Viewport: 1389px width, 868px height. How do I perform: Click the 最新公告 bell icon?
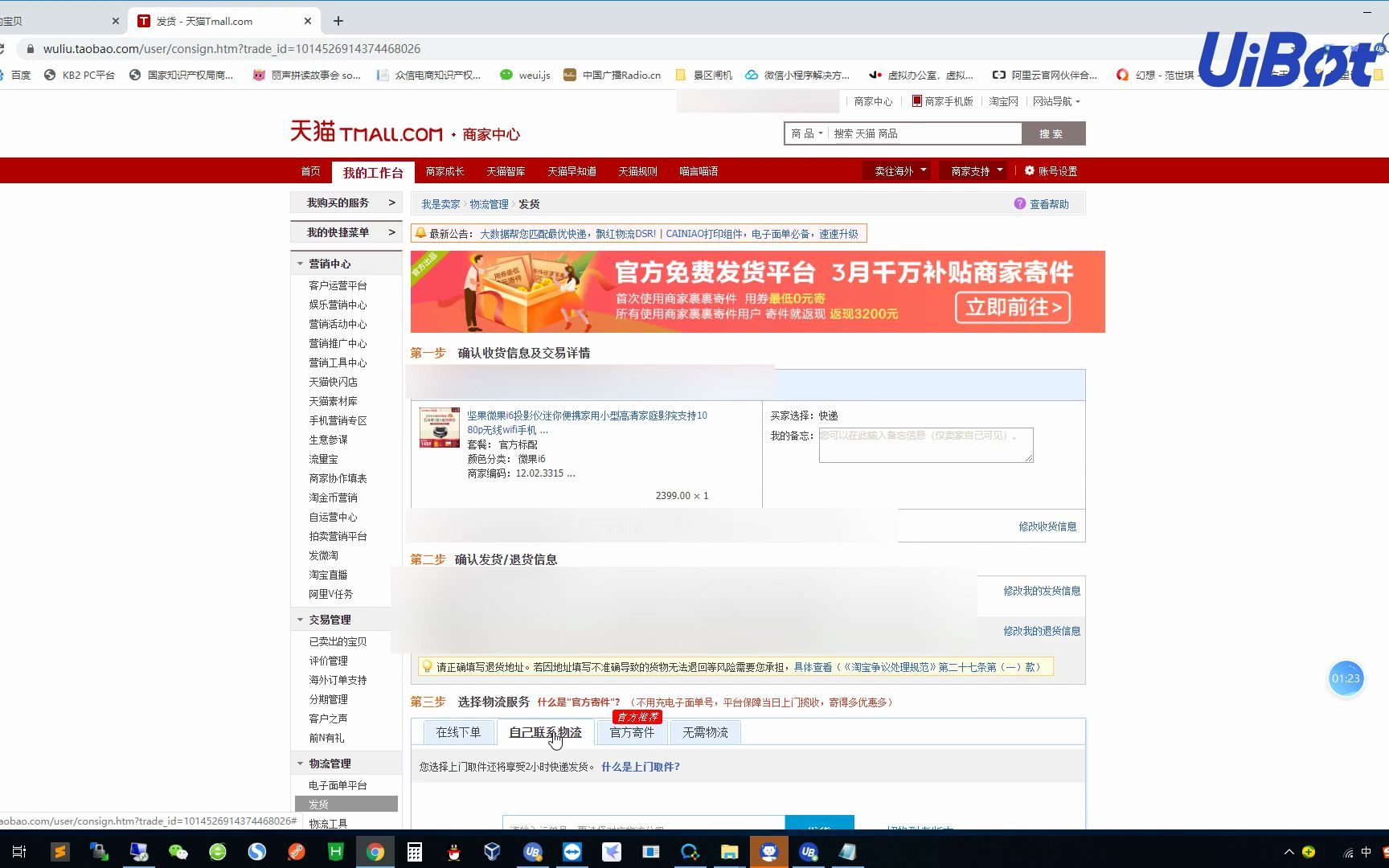tap(420, 233)
